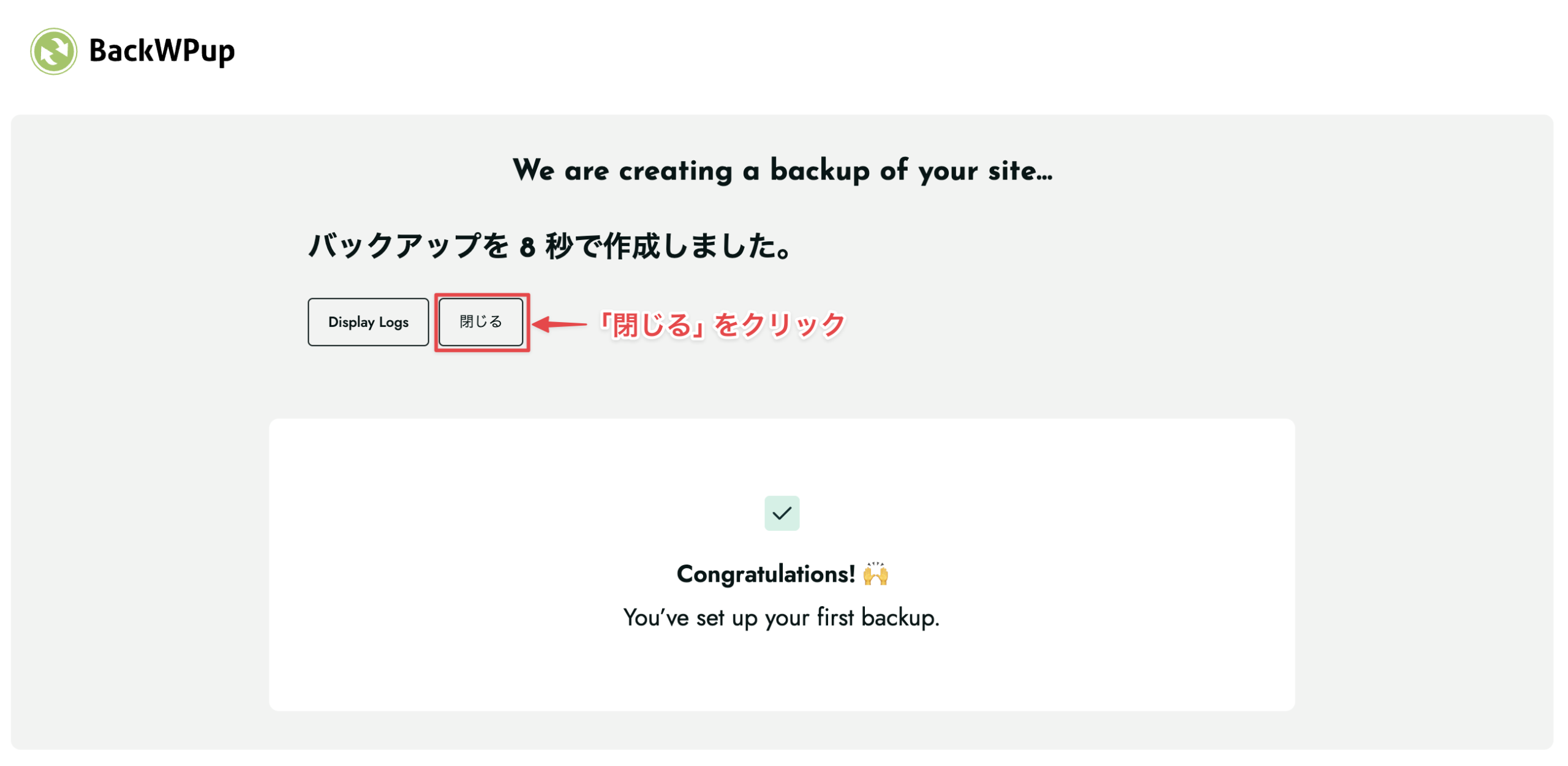Click the green BackWPup logo icon

coord(54,51)
